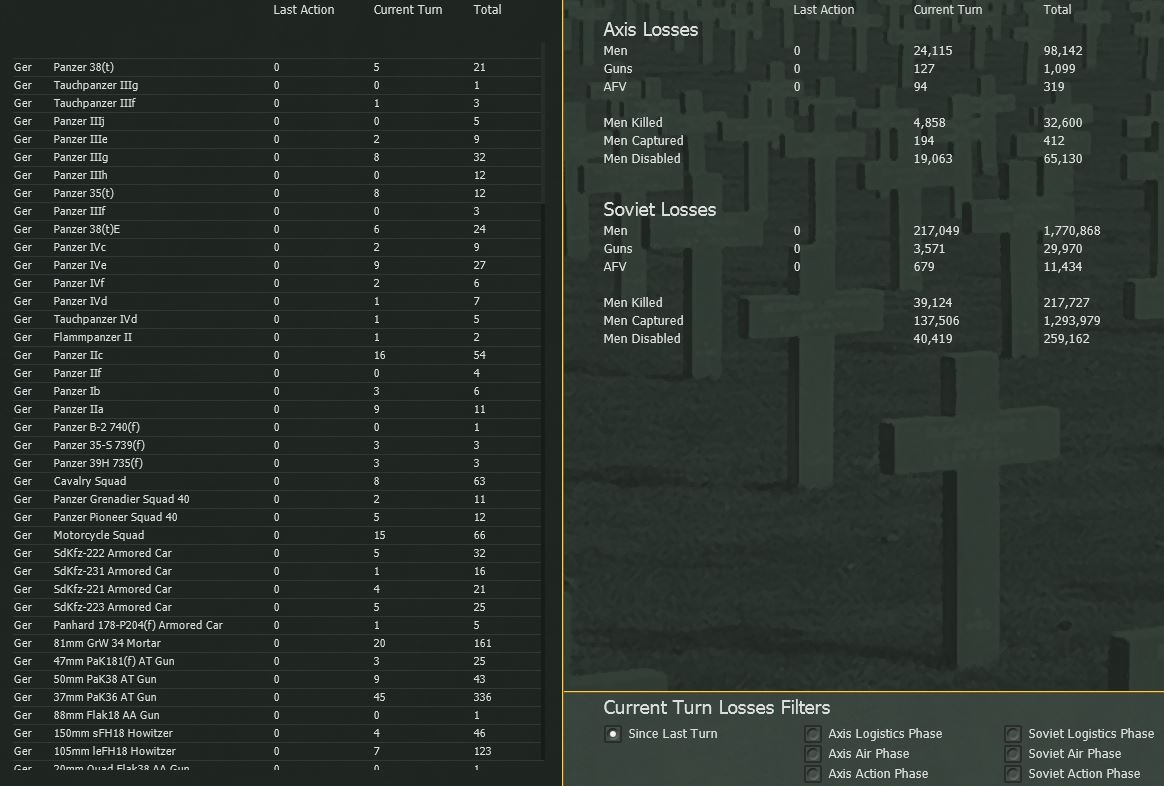
Task: Click the Tauchpanzer IVd row name
Action: pos(95,319)
